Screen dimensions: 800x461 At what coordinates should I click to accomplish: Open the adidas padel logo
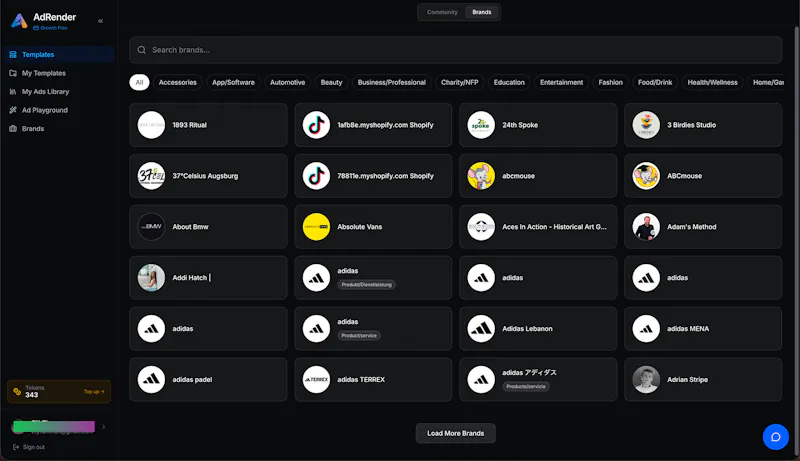(x=151, y=379)
